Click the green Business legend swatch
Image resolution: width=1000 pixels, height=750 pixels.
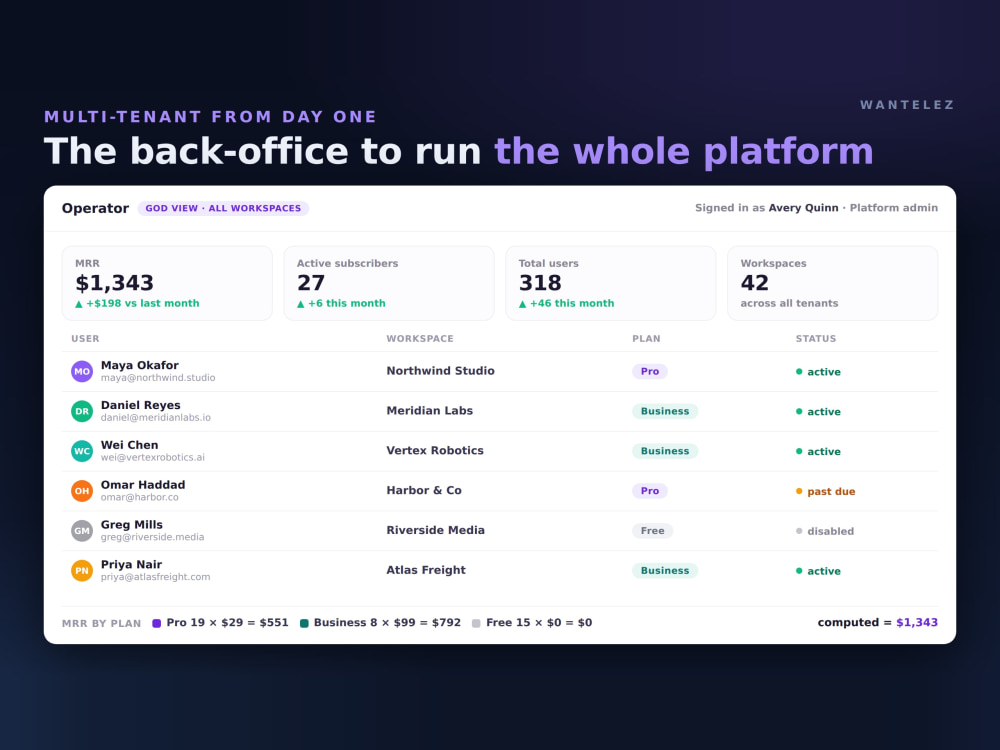tap(304, 623)
